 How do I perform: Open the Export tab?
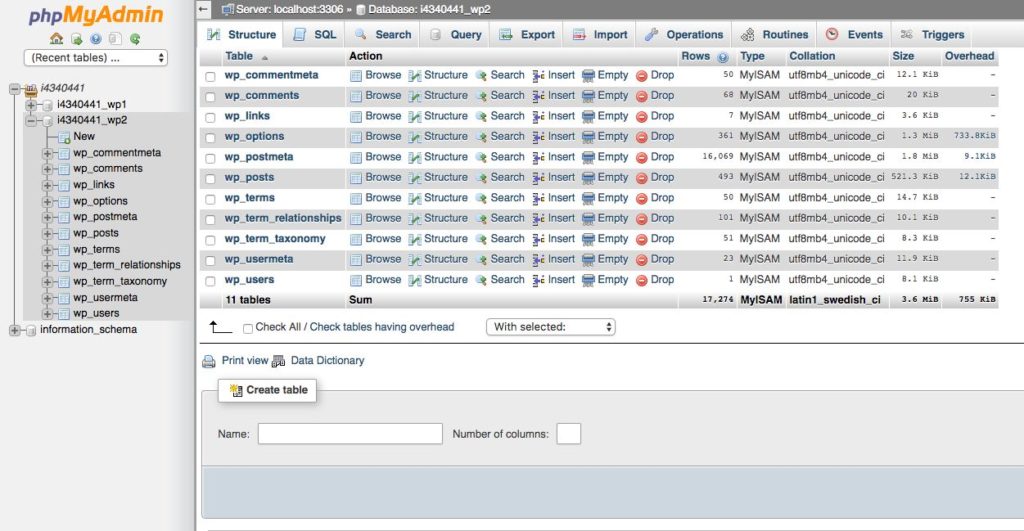(528, 35)
